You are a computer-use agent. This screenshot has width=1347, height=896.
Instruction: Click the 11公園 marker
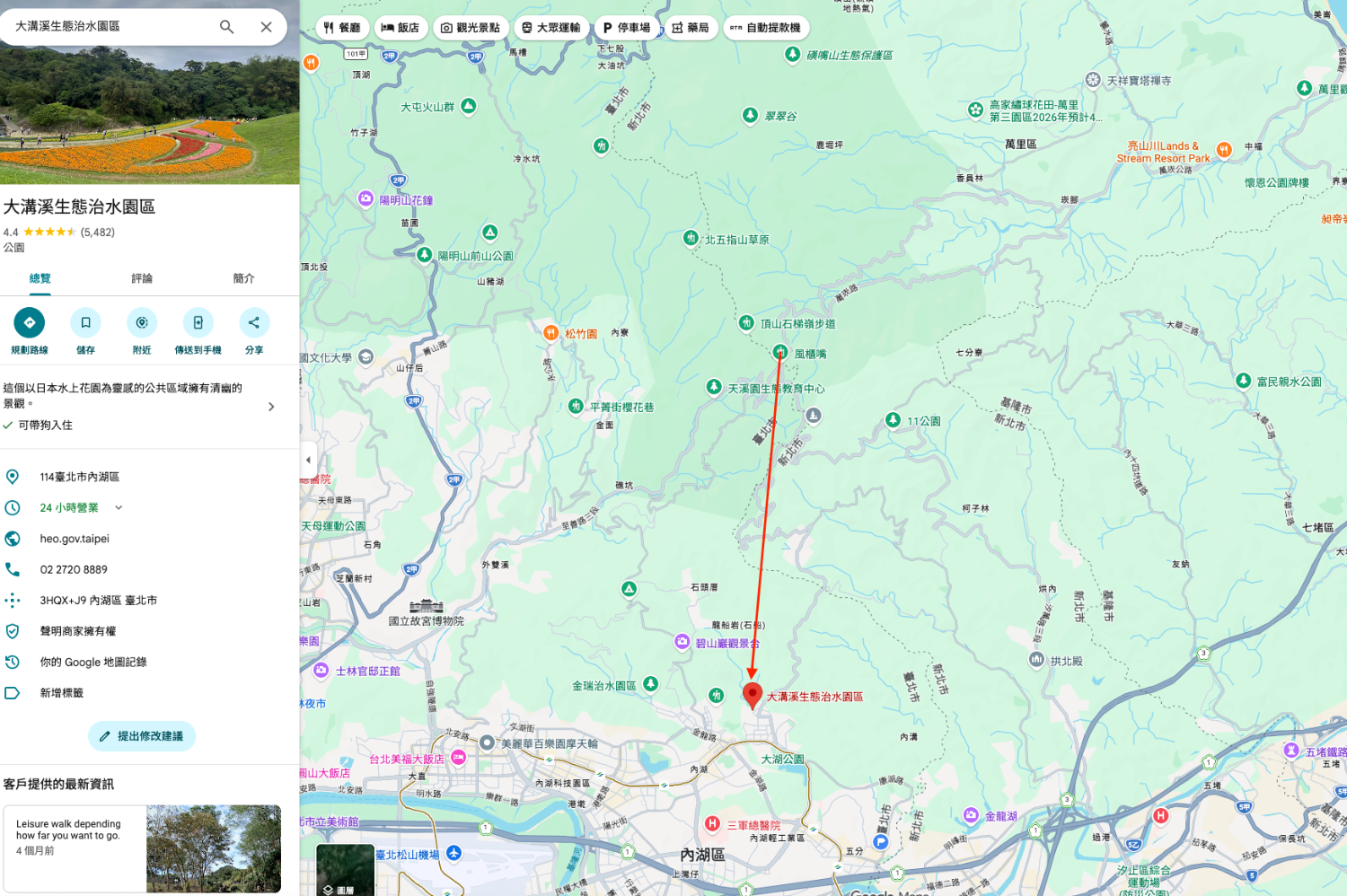click(893, 419)
